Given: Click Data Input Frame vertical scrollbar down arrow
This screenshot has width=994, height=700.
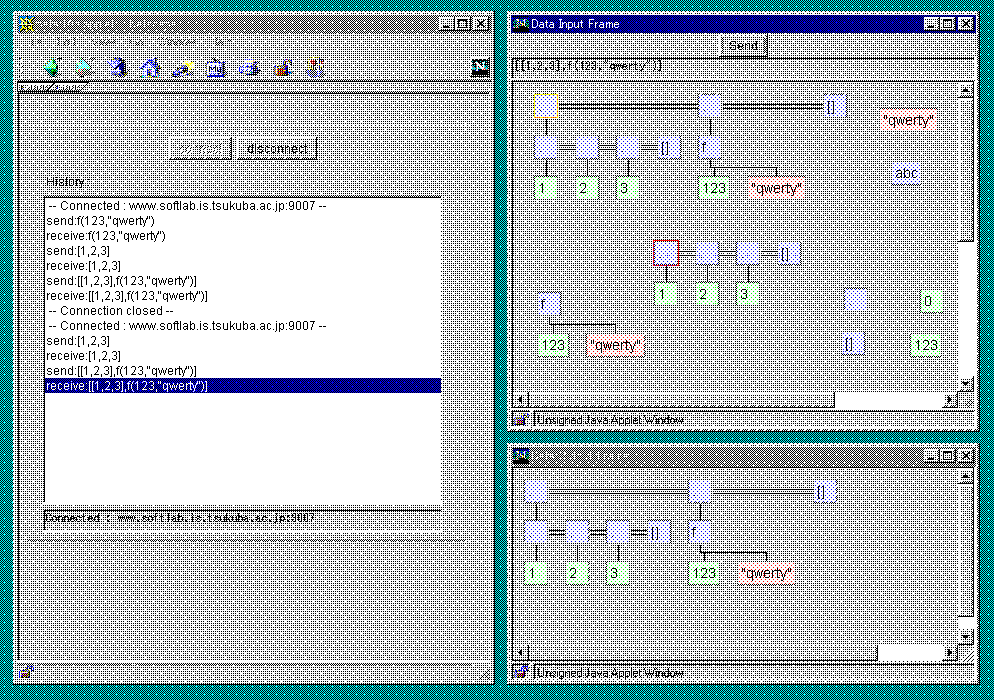Looking at the screenshot, I should [x=965, y=384].
